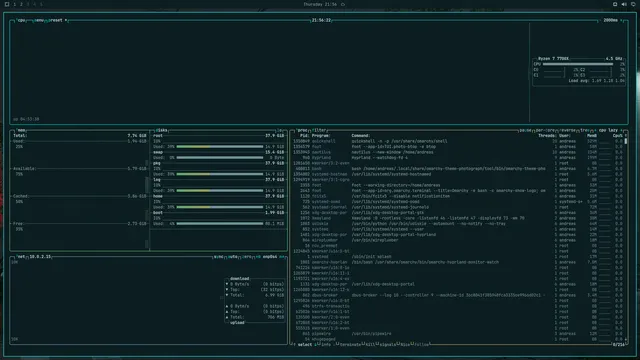Click the download Total 6.99 GiB value
The width and height of the screenshot is (640, 360).
[275, 295]
